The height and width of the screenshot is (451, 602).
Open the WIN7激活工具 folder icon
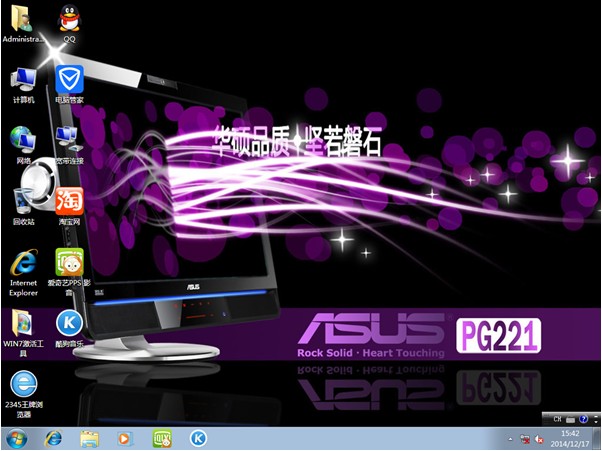pyautogui.click(x=23, y=333)
